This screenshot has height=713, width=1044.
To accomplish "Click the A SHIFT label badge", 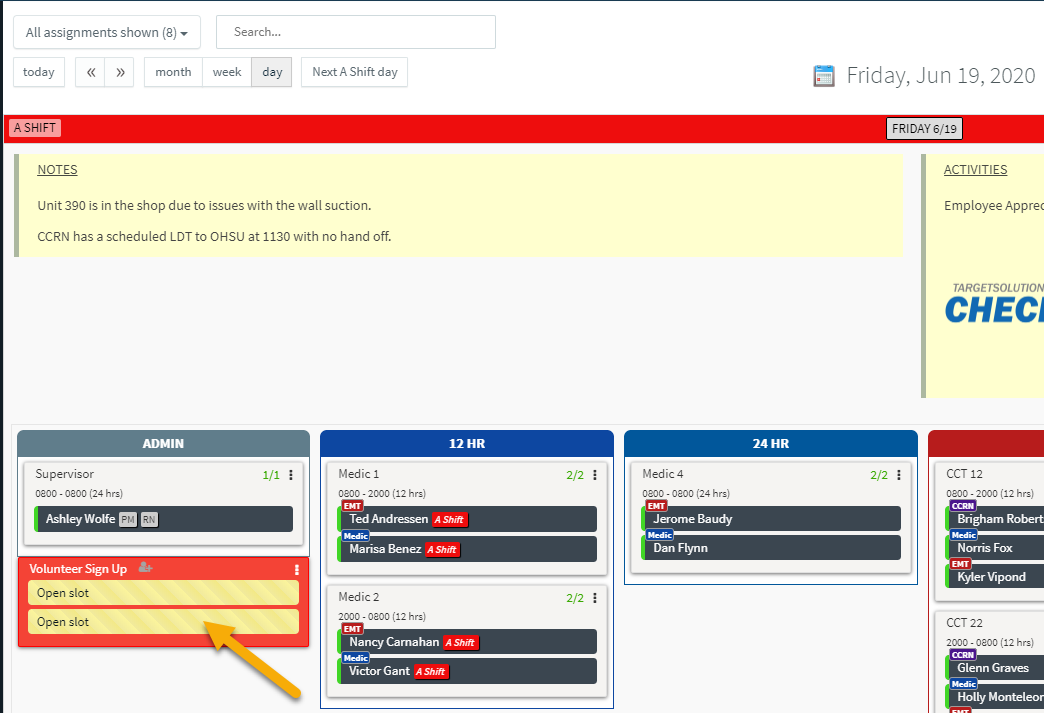I will [x=35, y=128].
